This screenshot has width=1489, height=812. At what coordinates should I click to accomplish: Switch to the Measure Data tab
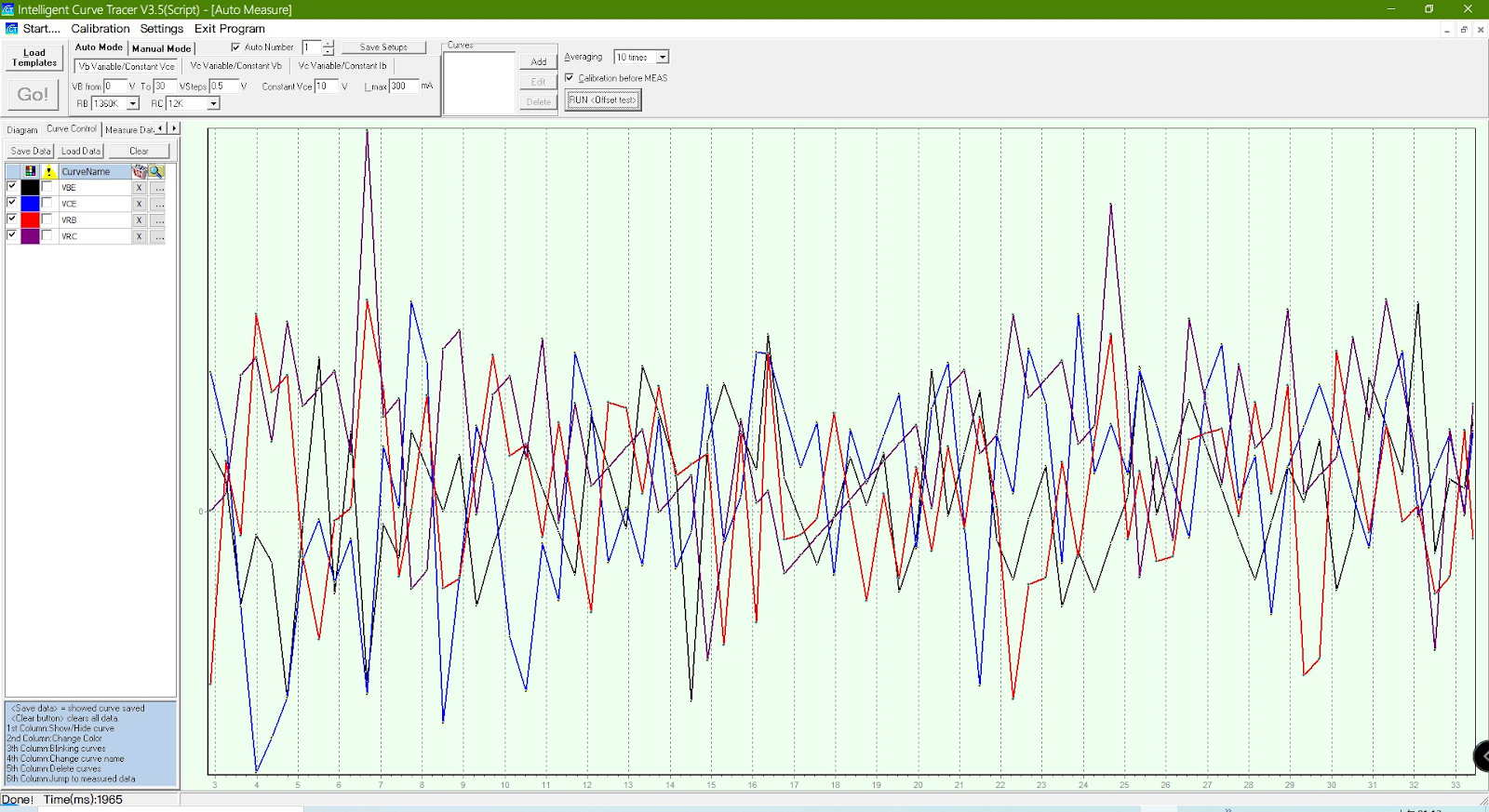[x=129, y=130]
